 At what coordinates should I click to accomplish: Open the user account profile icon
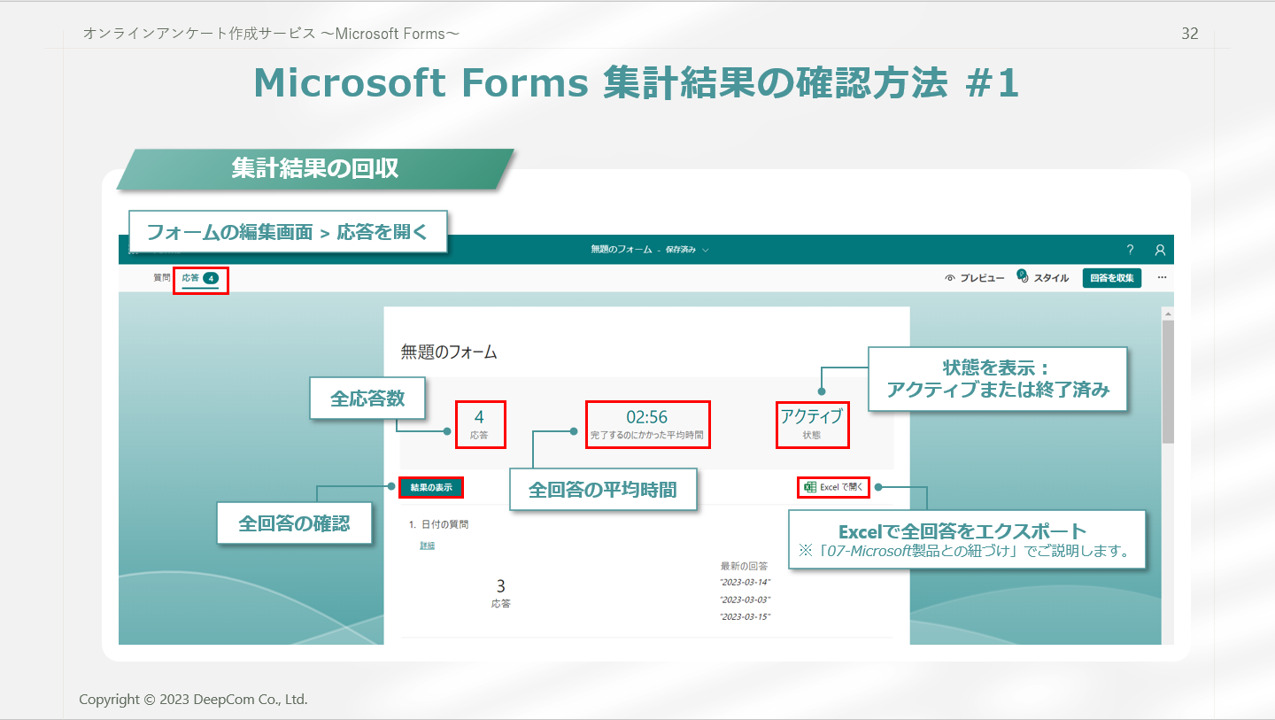pos(1160,250)
